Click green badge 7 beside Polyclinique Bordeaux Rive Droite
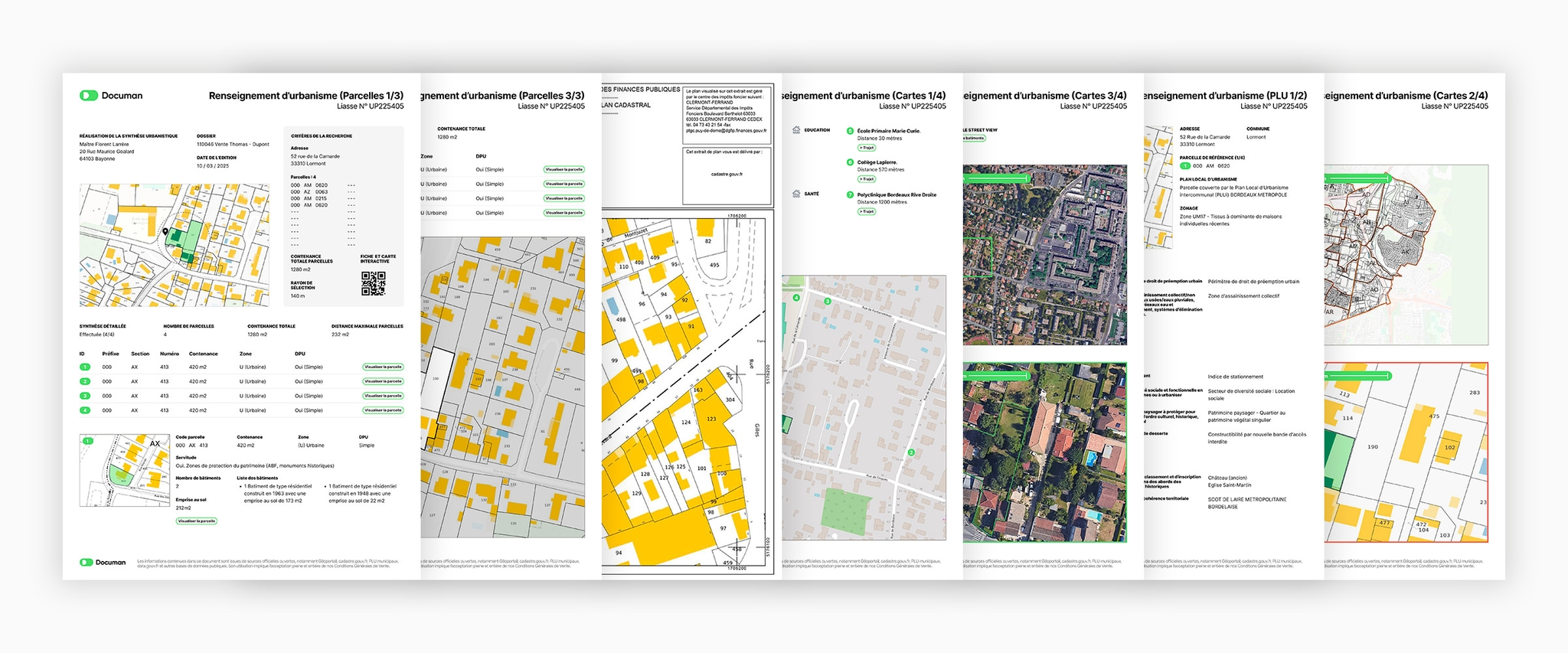 850,194
